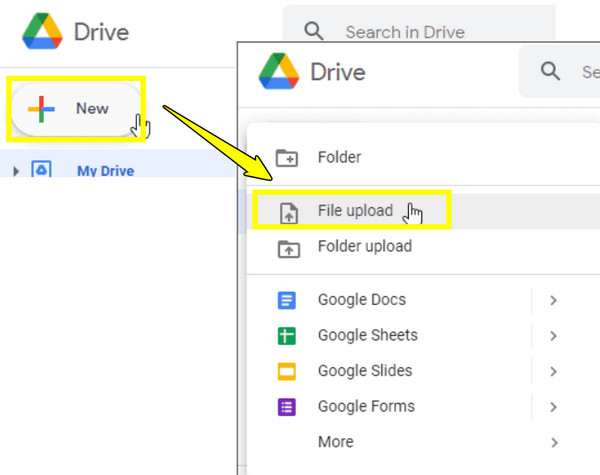
Task: Click the new Folder icon in menu
Action: click(286, 157)
